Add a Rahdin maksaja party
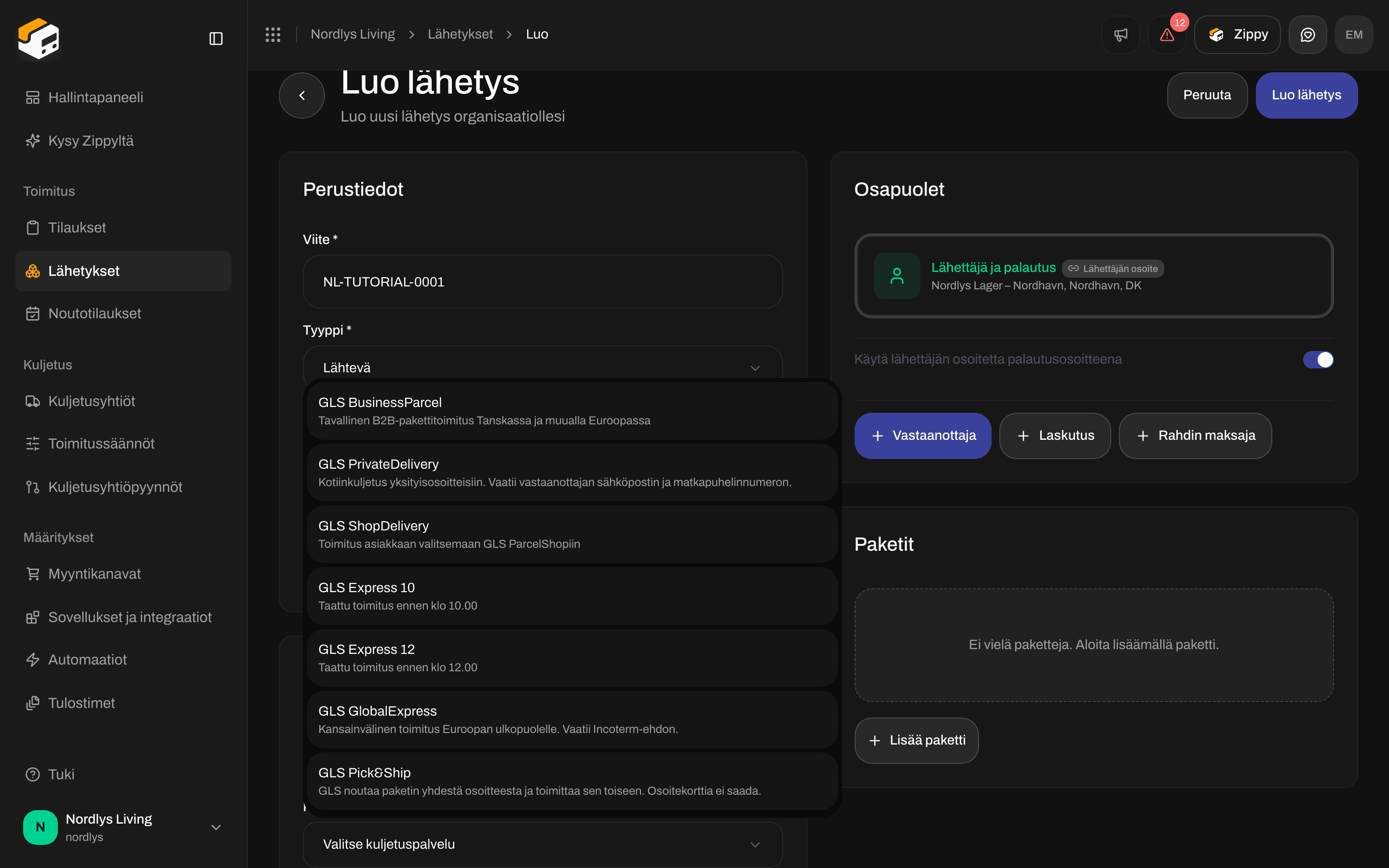The height and width of the screenshot is (868, 1389). coord(1195,436)
